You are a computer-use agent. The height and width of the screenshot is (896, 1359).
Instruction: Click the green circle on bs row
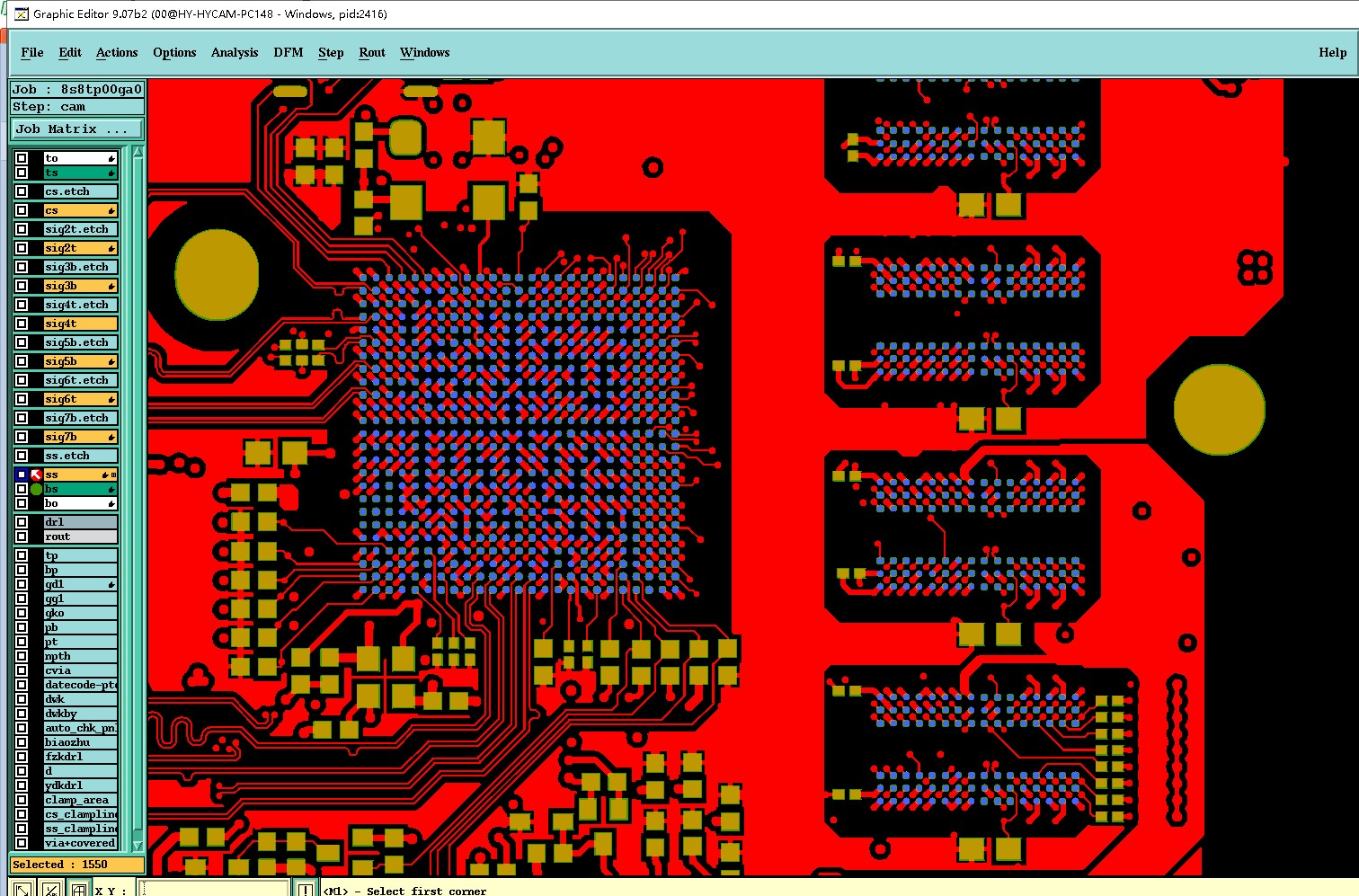(36, 489)
